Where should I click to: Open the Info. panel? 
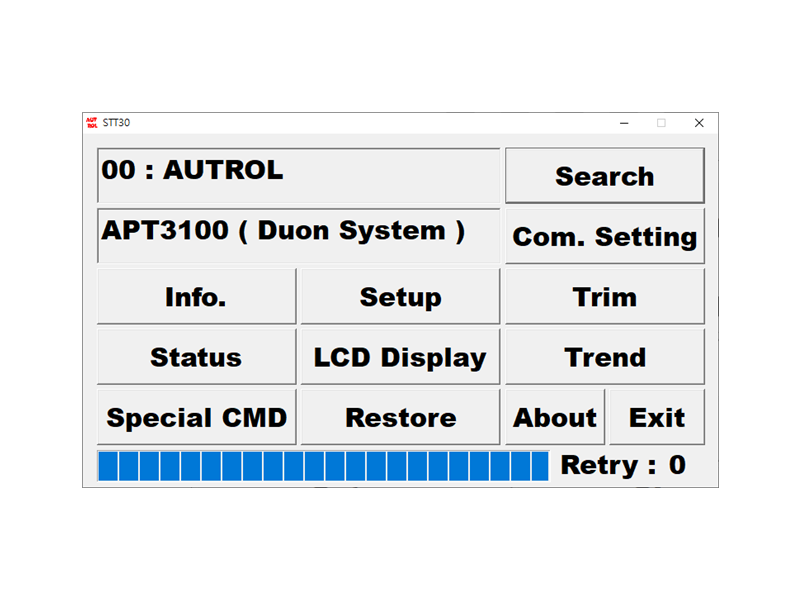[x=196, y=296]
